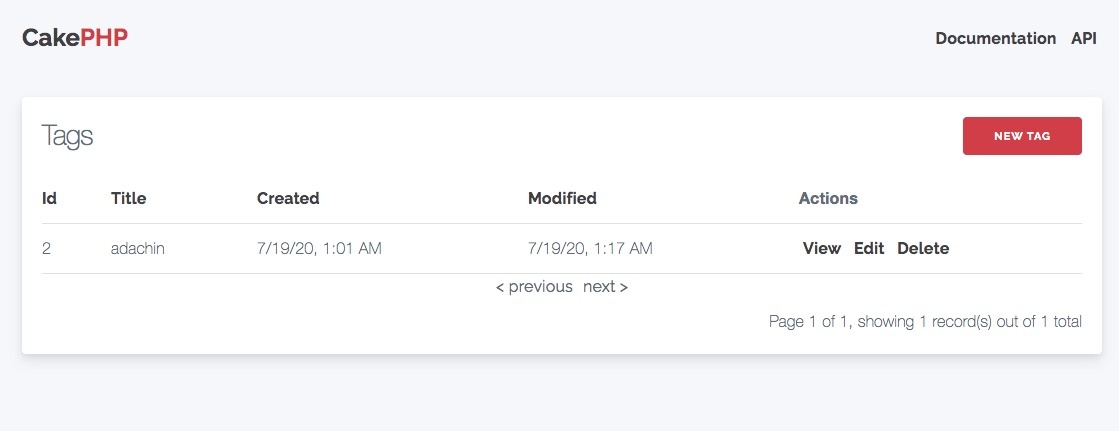1119x431 pixels.
Task: Click the CakePHP logo
Action: pyautogui.click(x=75, y=38)
